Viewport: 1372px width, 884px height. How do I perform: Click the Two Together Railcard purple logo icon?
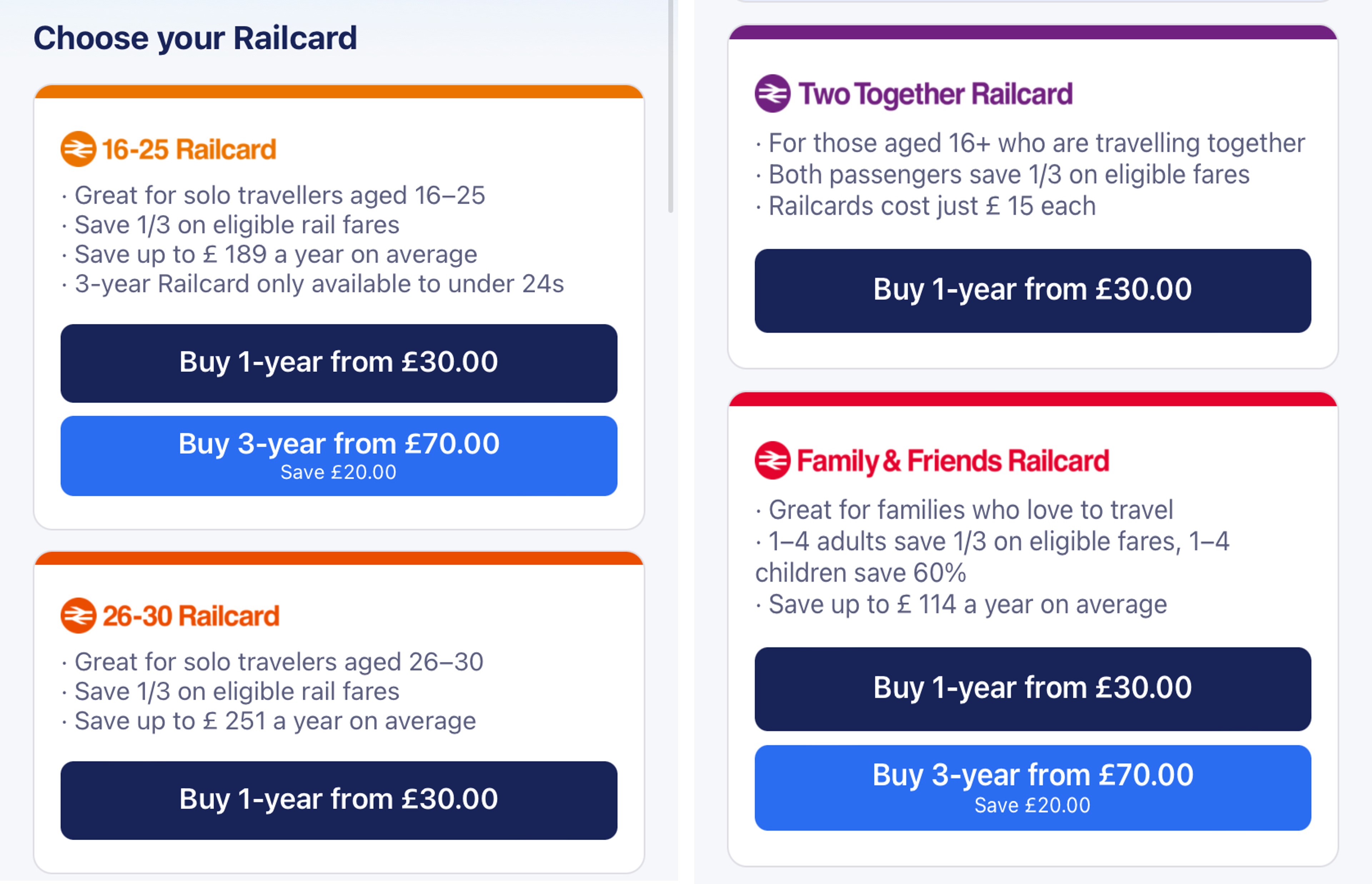pyautogui.click(x=772, y=94)
